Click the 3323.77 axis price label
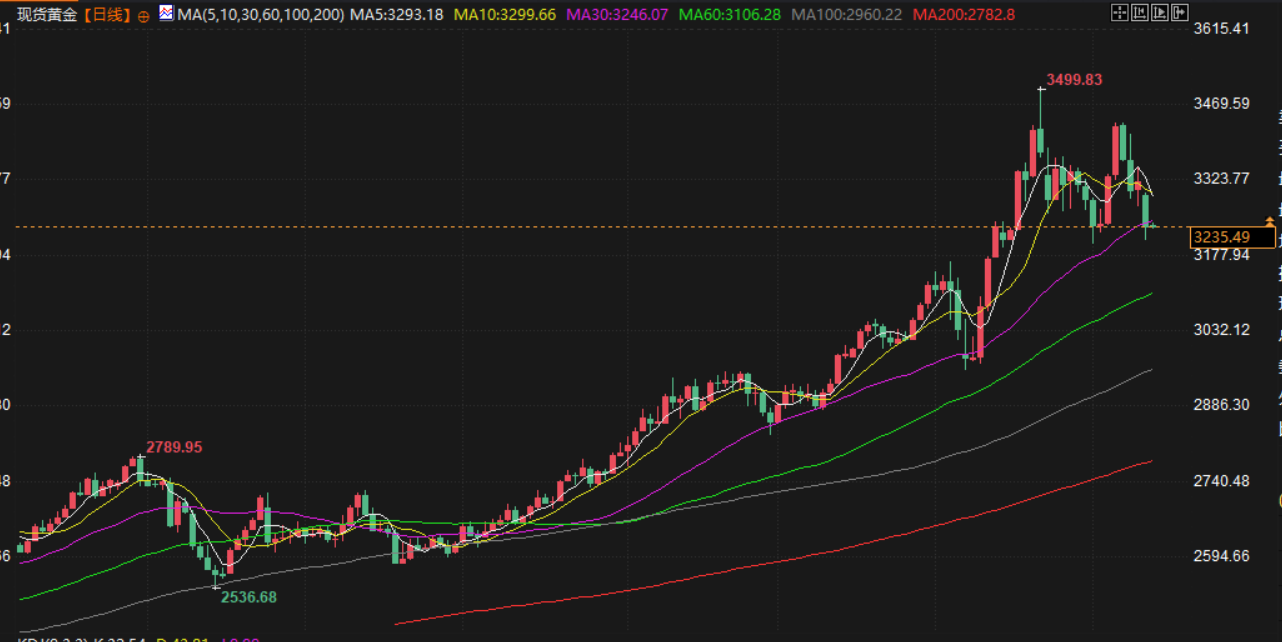The width and height of the screenshot is (1282, 642). (x=1222, y=179)
